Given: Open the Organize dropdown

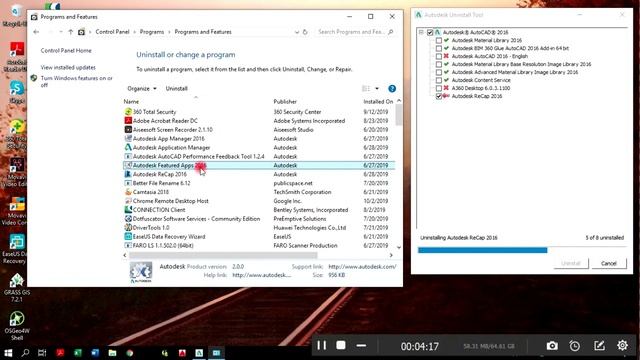Looking at the screenshot, I should pyautogui.click(x=142, y=89).
